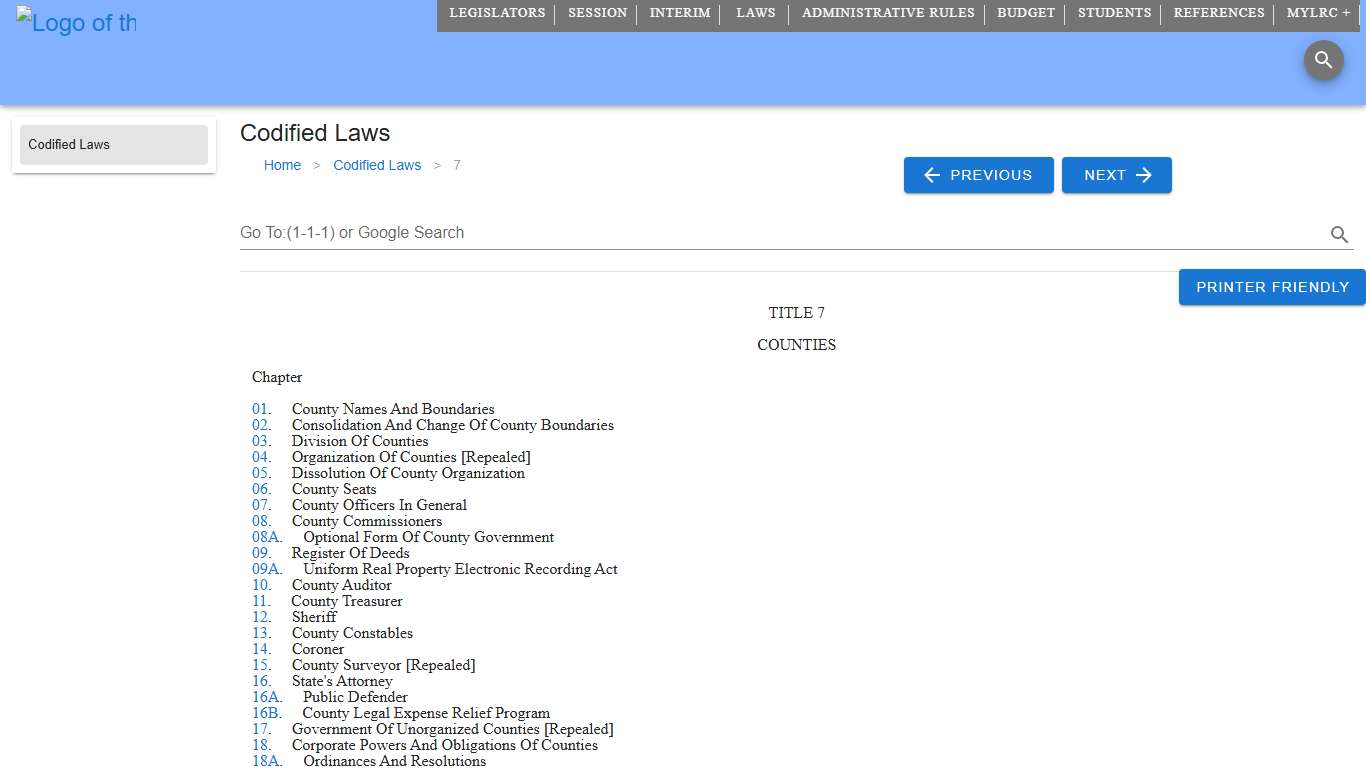Click the left arrow on the PREVIOUS button
The image size is (1366, 768).
pyautogui.click(x=932, y=175)
